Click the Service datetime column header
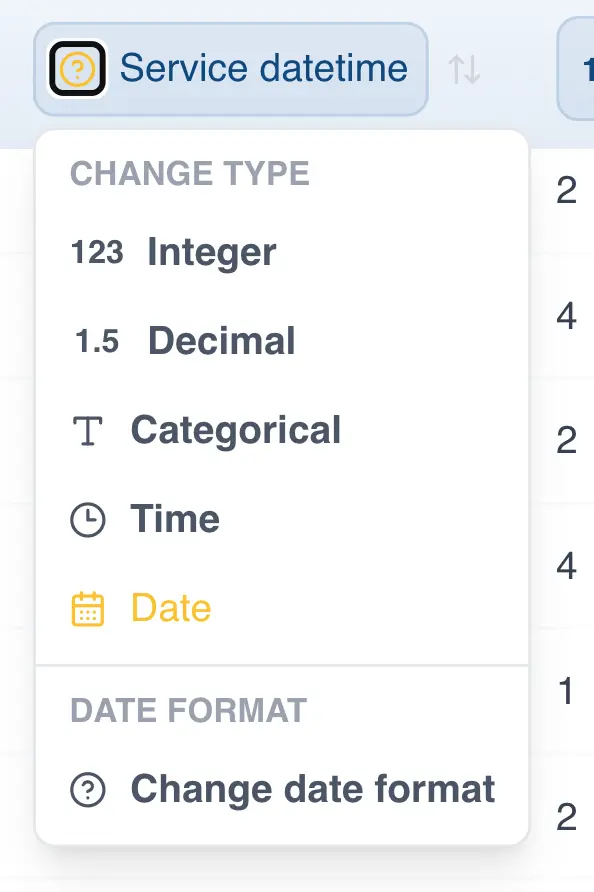 coord(263,68)
